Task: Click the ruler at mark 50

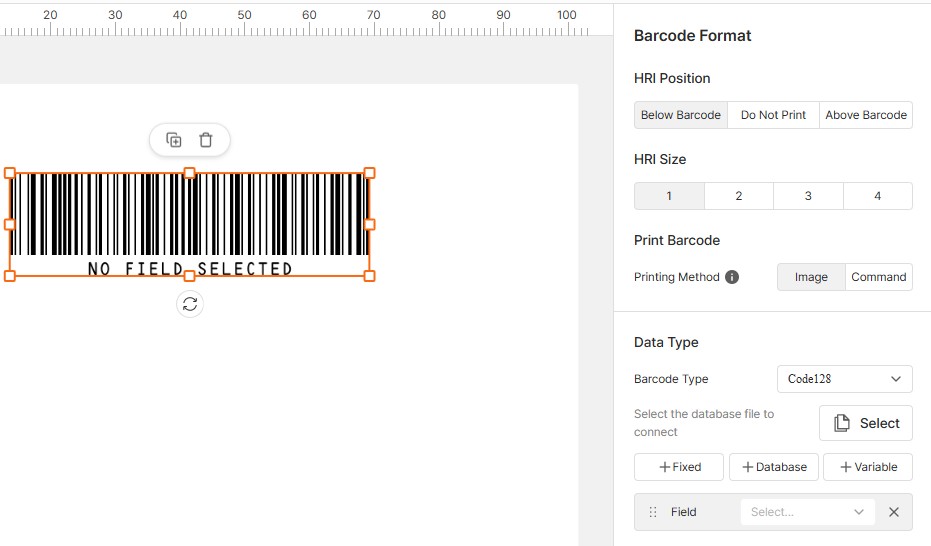Action: click(x=245, y=15)
